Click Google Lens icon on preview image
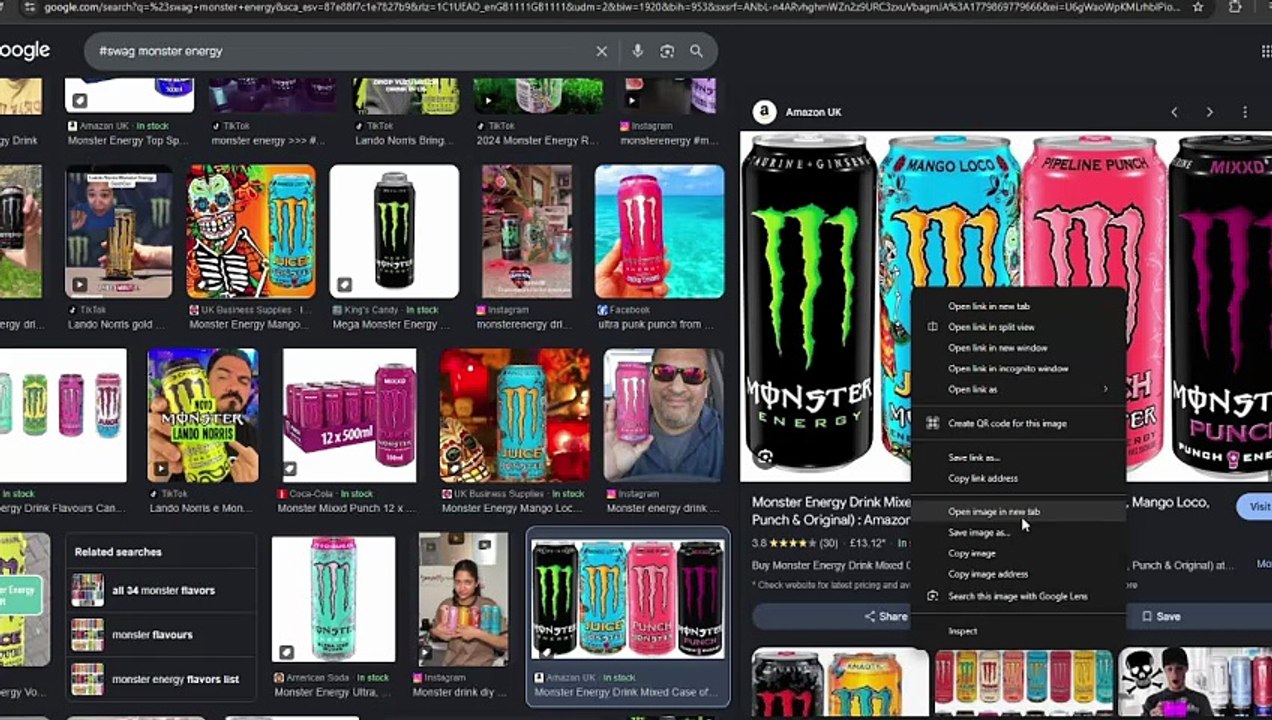This screenshot has height=720, width=1272. (765, 457)
